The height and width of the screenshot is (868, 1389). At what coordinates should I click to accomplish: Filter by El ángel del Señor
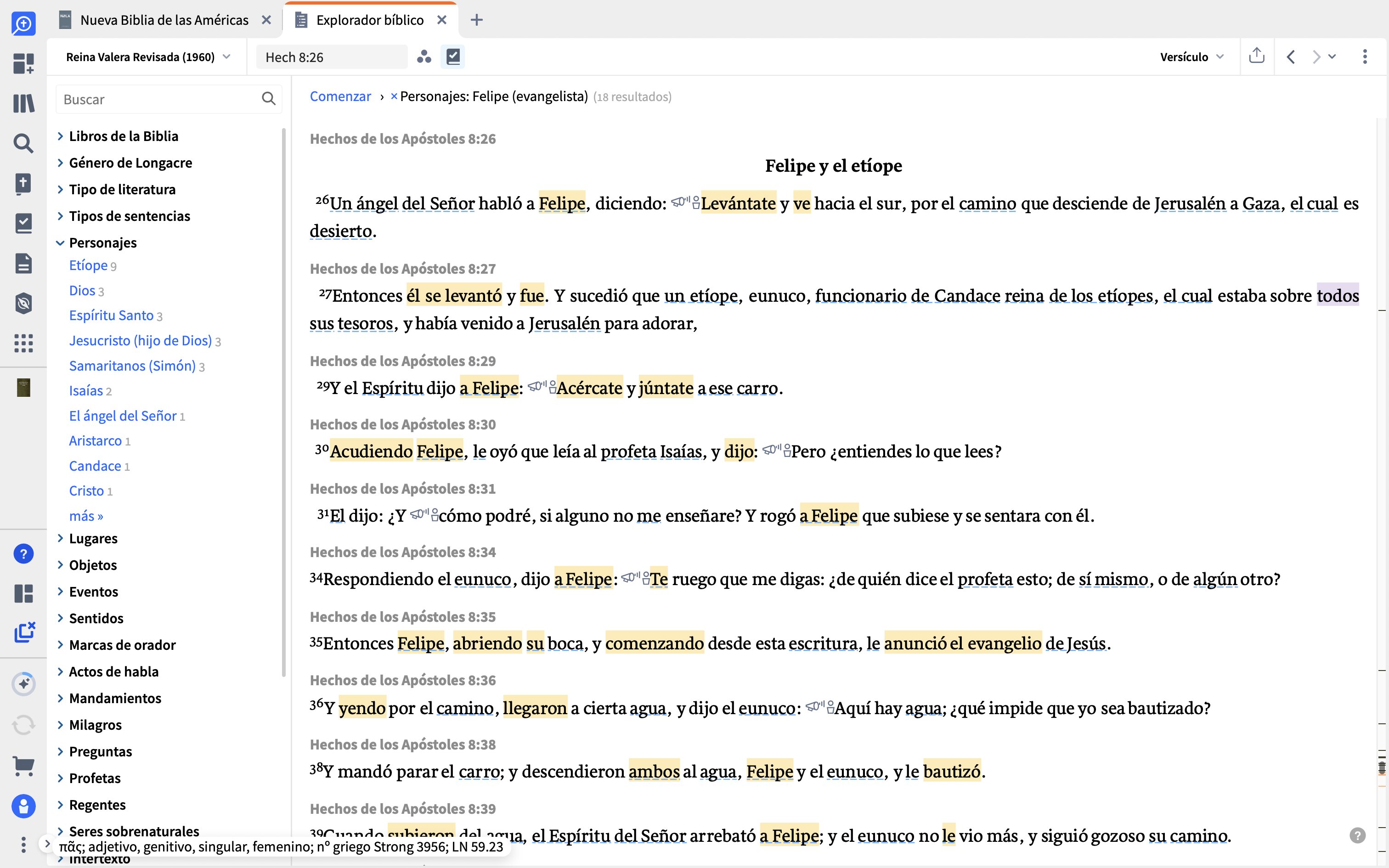point(123,416)
